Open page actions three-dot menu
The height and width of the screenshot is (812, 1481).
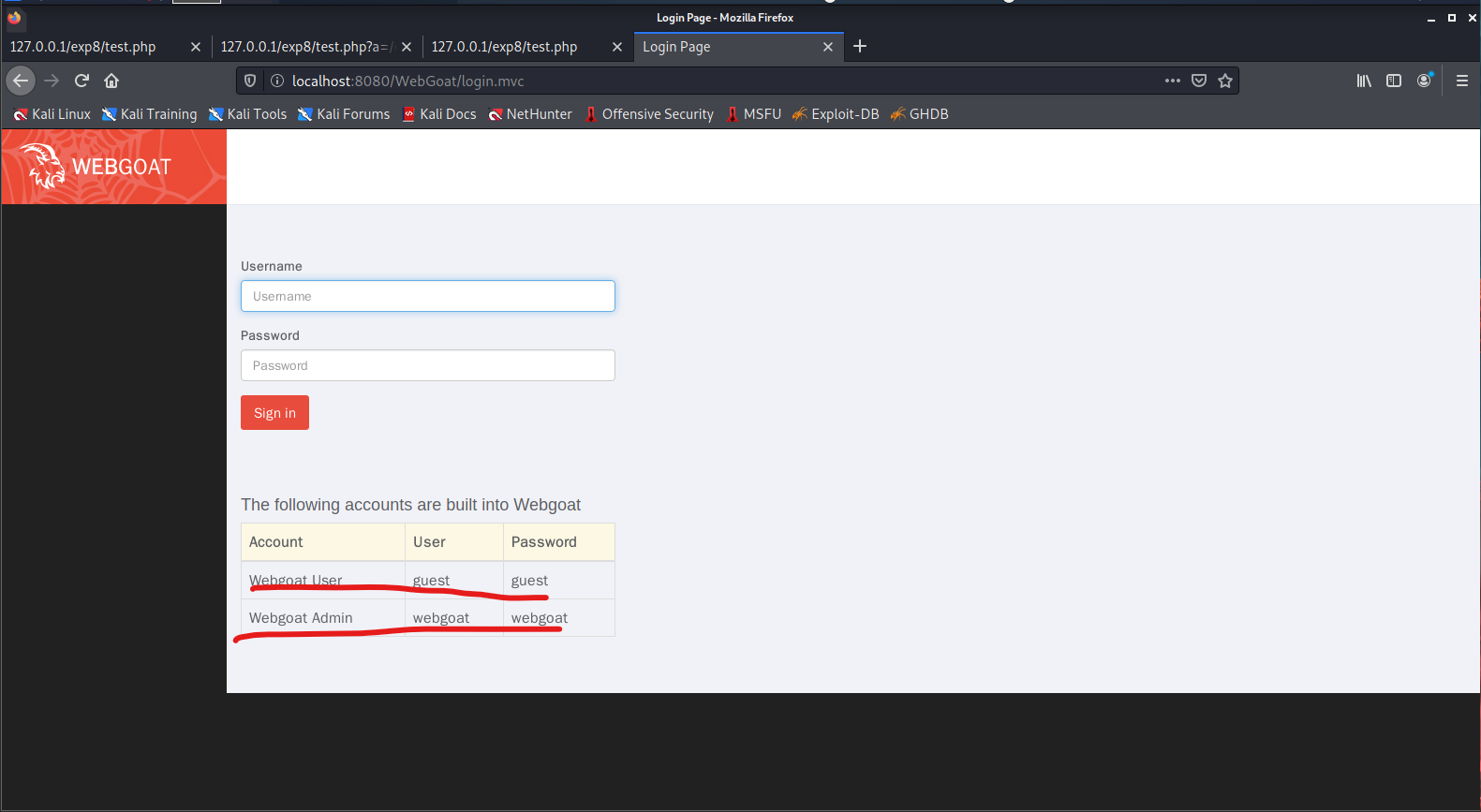[1173, 81]
